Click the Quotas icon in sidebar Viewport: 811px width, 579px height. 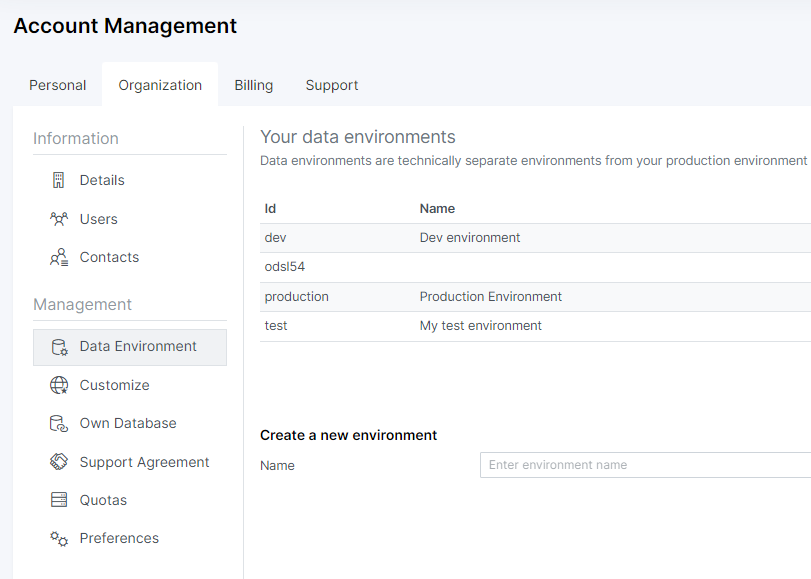[59, 500]
